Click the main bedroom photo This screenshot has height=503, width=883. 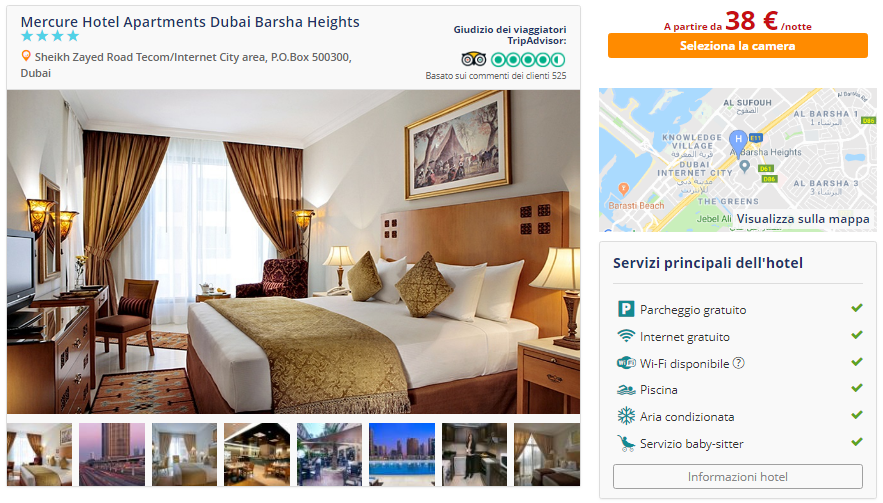(293, 252)
